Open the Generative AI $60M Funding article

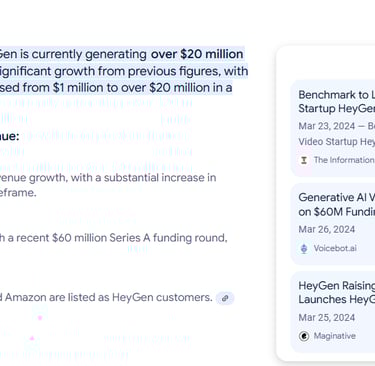pos(333,224)
